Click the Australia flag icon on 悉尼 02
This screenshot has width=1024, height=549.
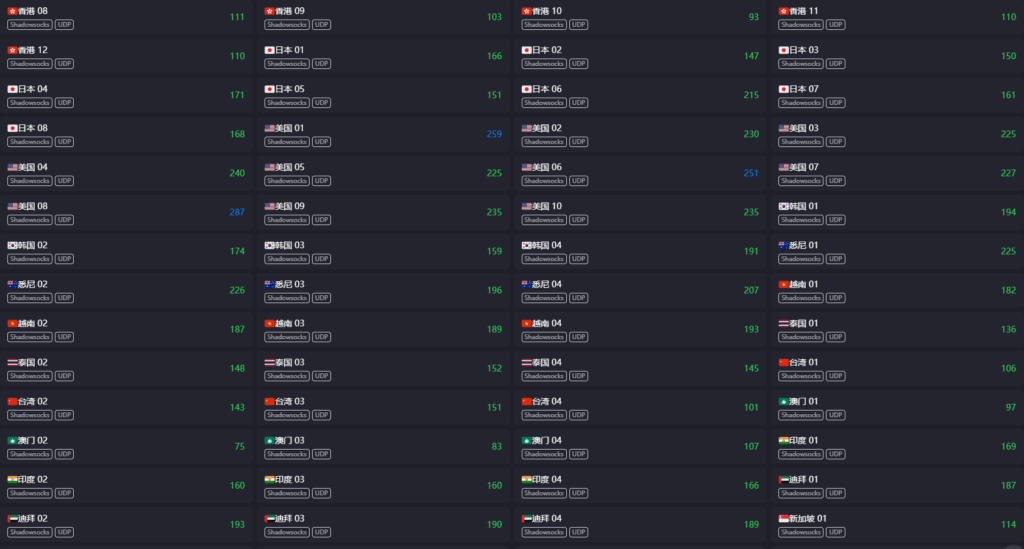tap(12, 284)
